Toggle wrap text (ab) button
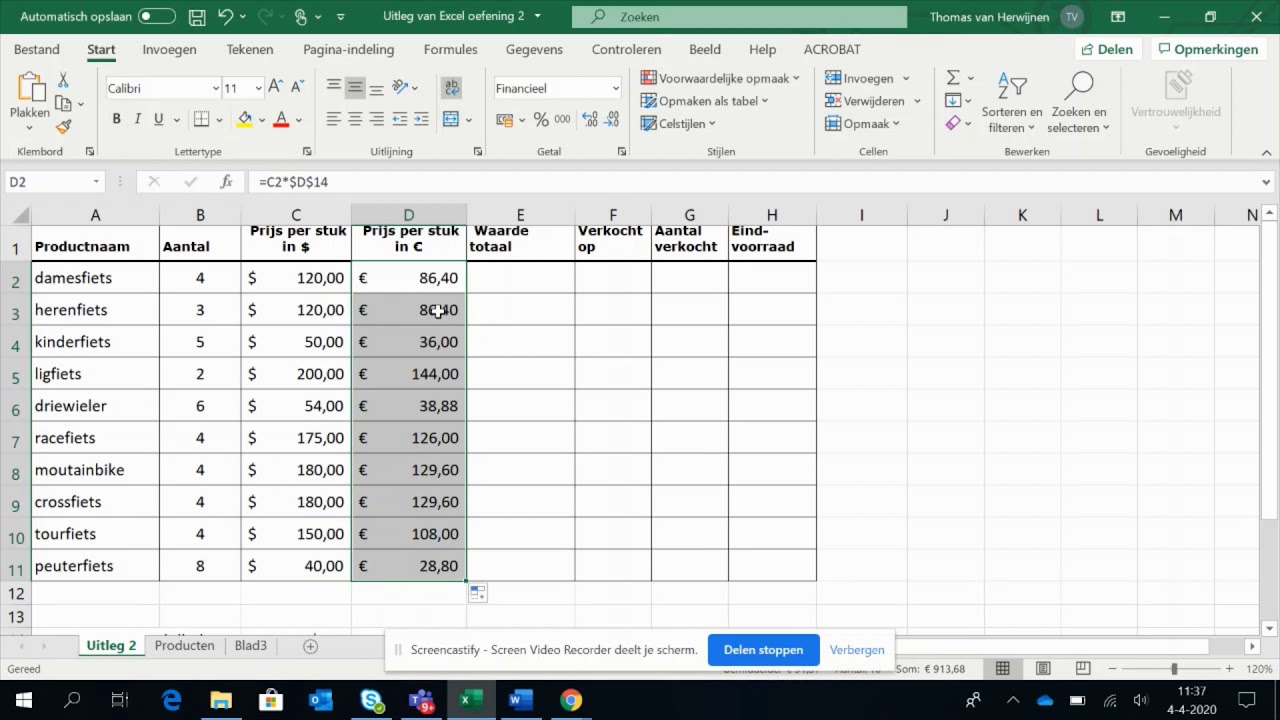Viewport: 1280px width, 720px height. [x=452, y=88]
